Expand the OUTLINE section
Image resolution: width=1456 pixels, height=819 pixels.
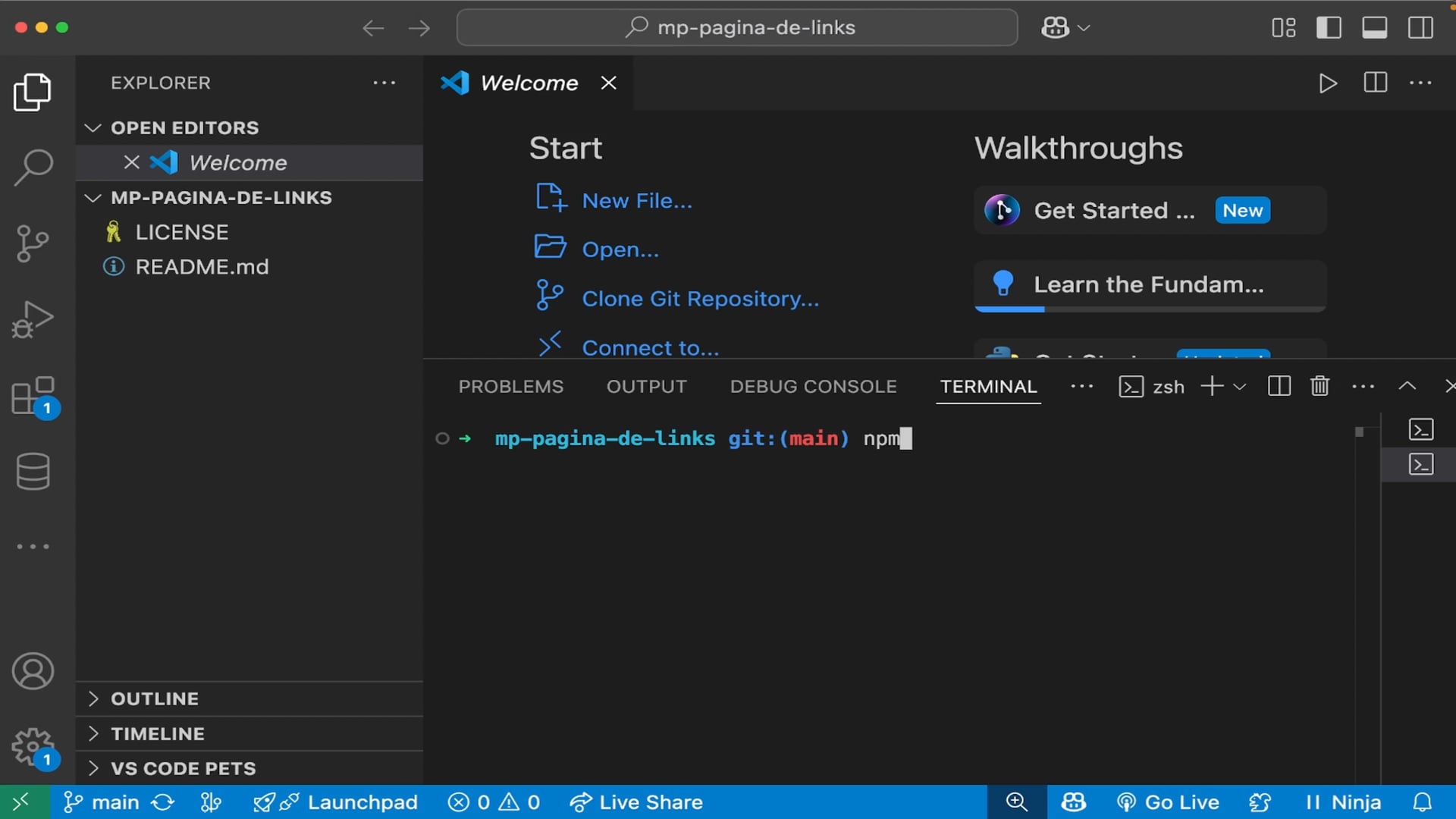pyautogui.click(x=155, y=698)
